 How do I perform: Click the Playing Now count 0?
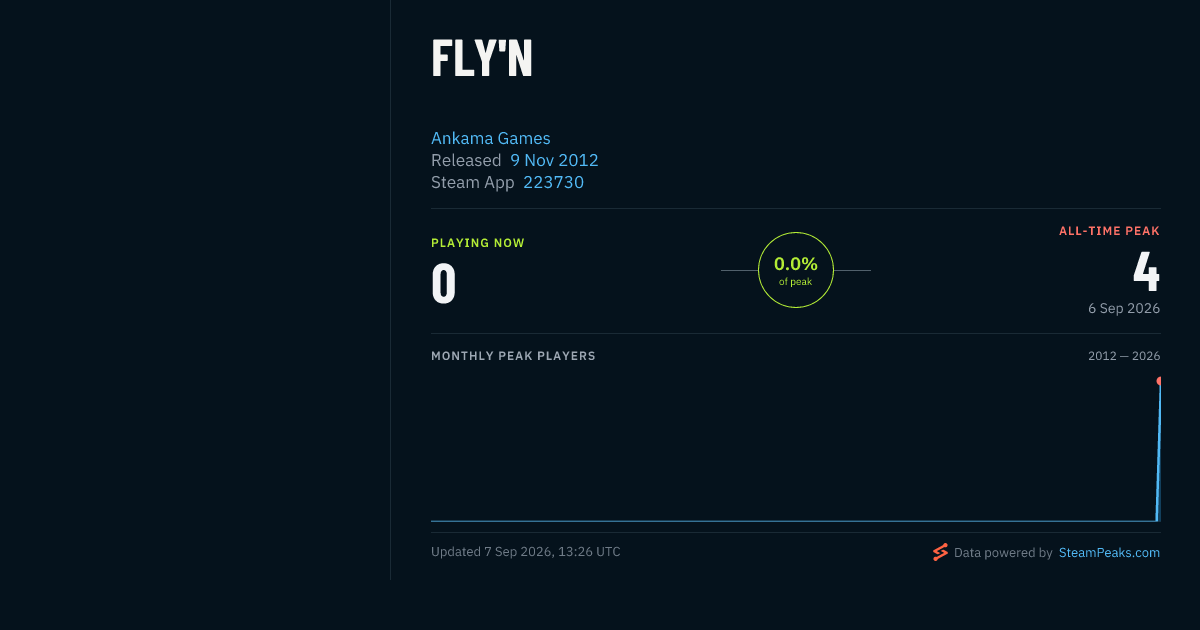(x=444, y=283)
